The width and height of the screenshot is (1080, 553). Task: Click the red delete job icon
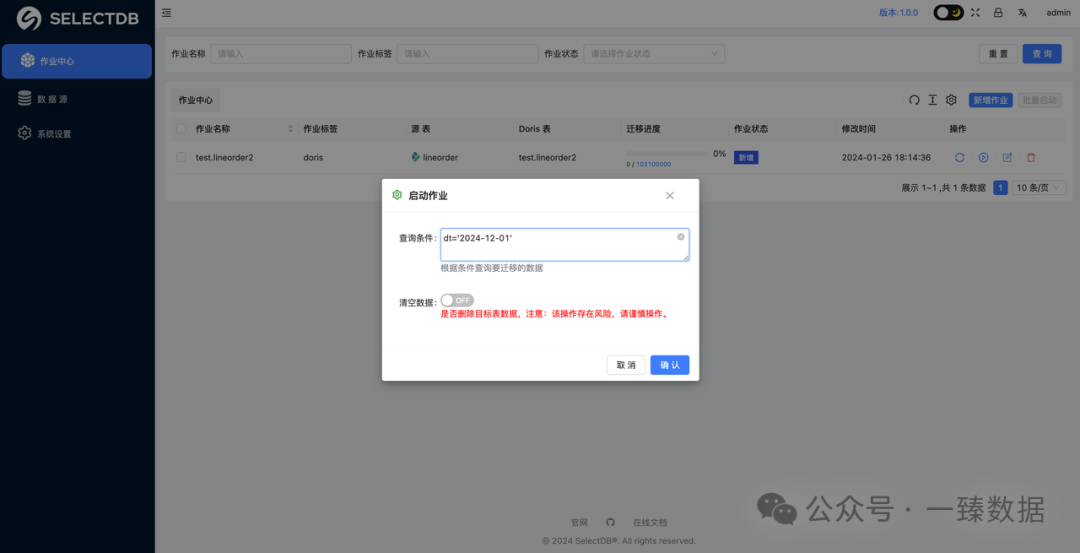pos(1031,158)
